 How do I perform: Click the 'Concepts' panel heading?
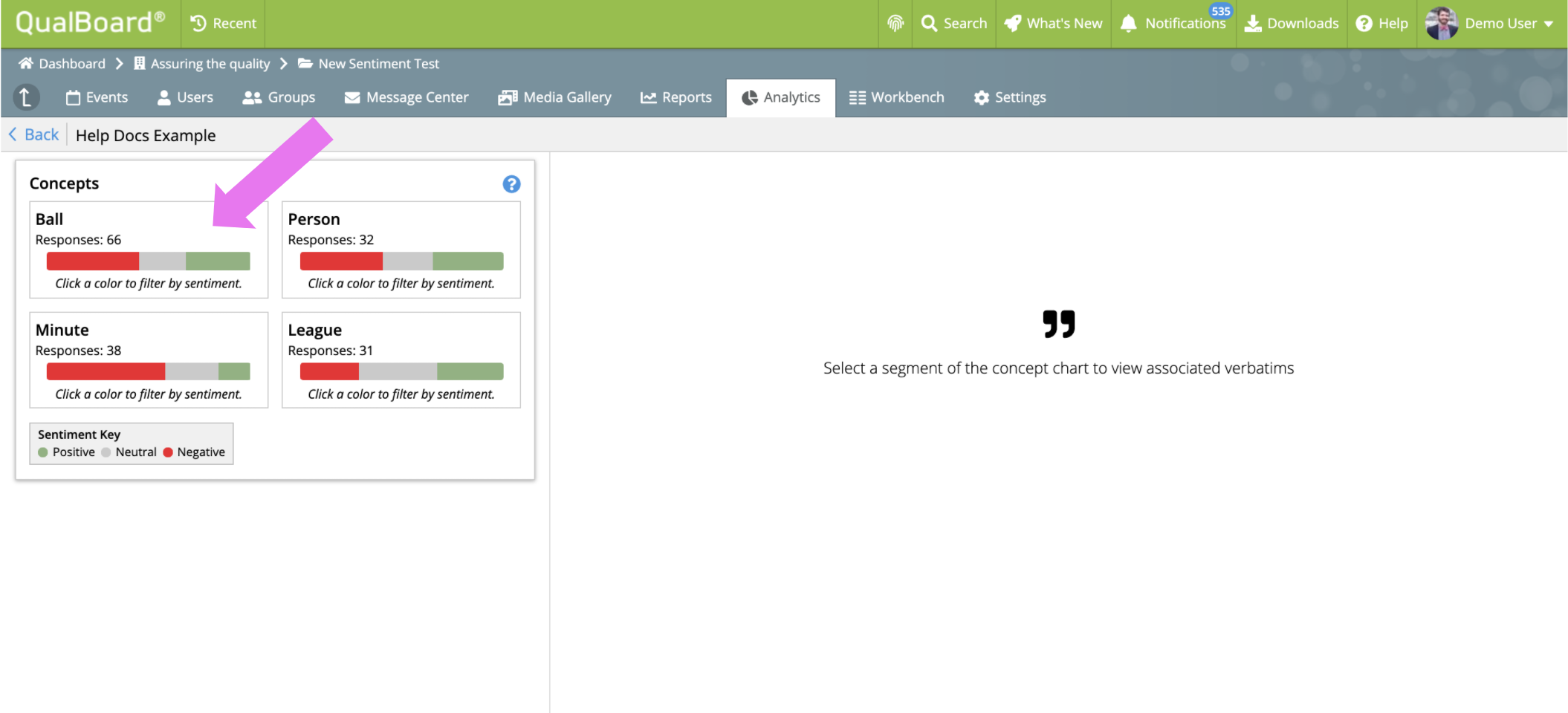pos(64,183)
